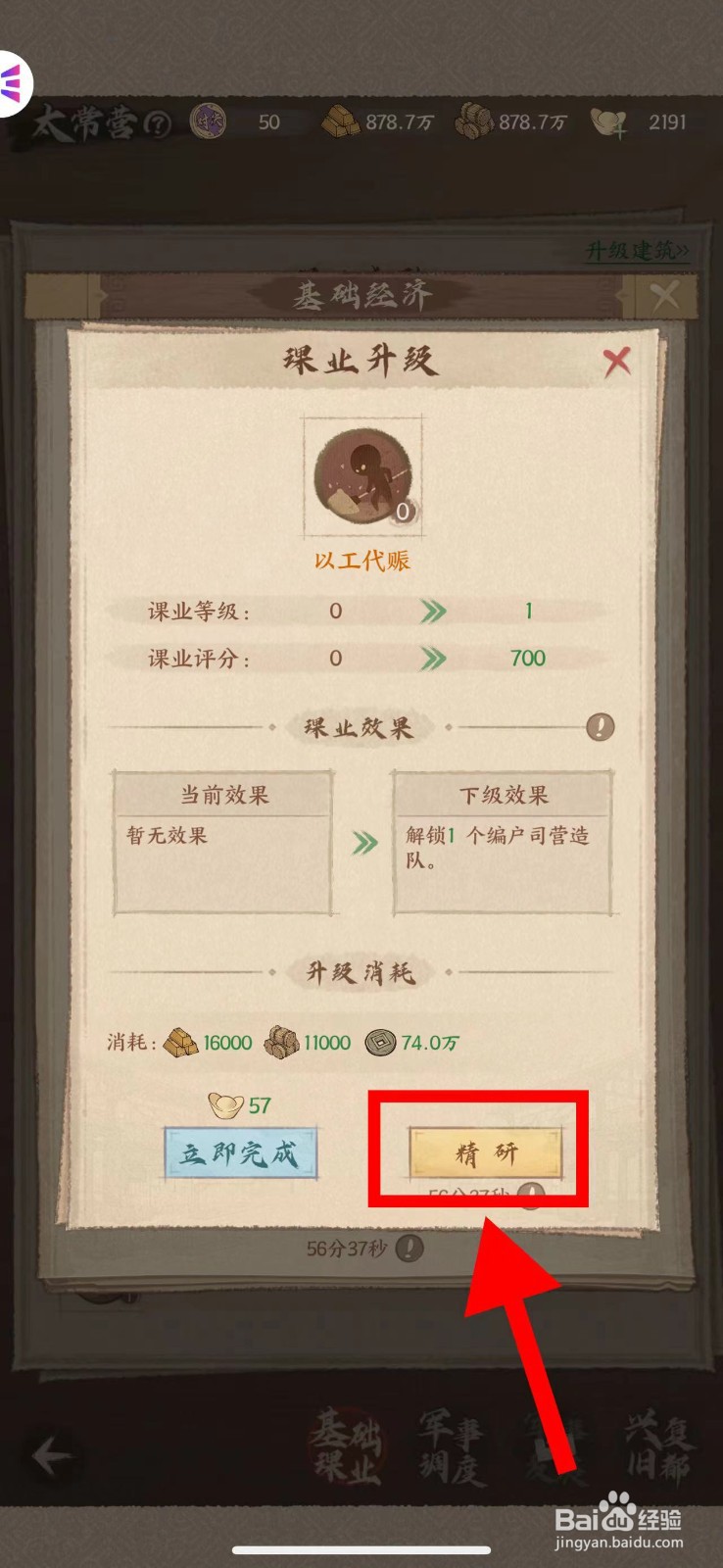Open the 课业效果 info exclamation icon
Image resolution: width=723 pixels, height=1568 pixels.
tap(600, 727)
